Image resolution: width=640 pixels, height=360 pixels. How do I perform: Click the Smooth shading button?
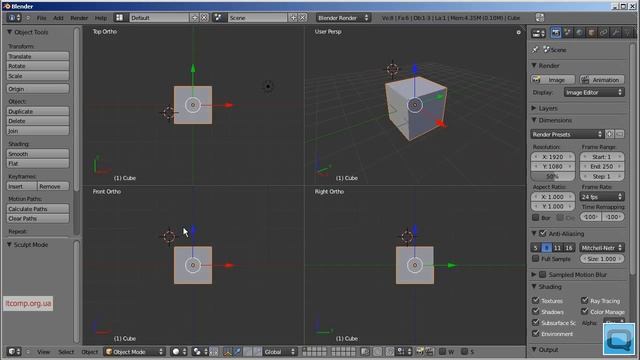tap(38, 153)
